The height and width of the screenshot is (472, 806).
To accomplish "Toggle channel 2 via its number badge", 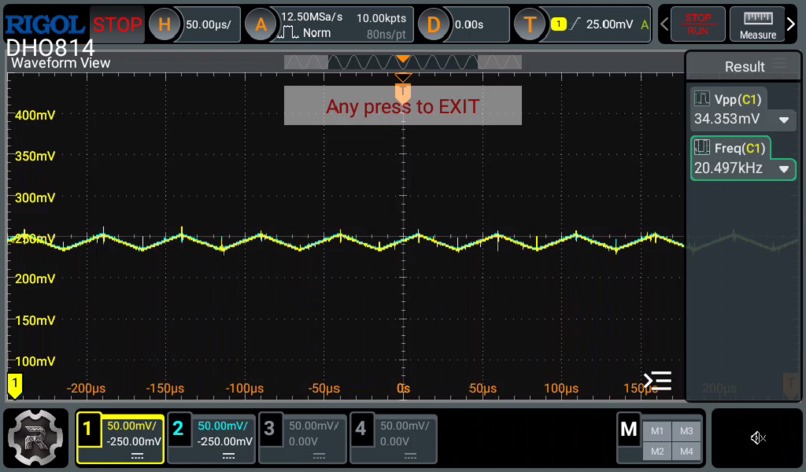I will [178, 429].
